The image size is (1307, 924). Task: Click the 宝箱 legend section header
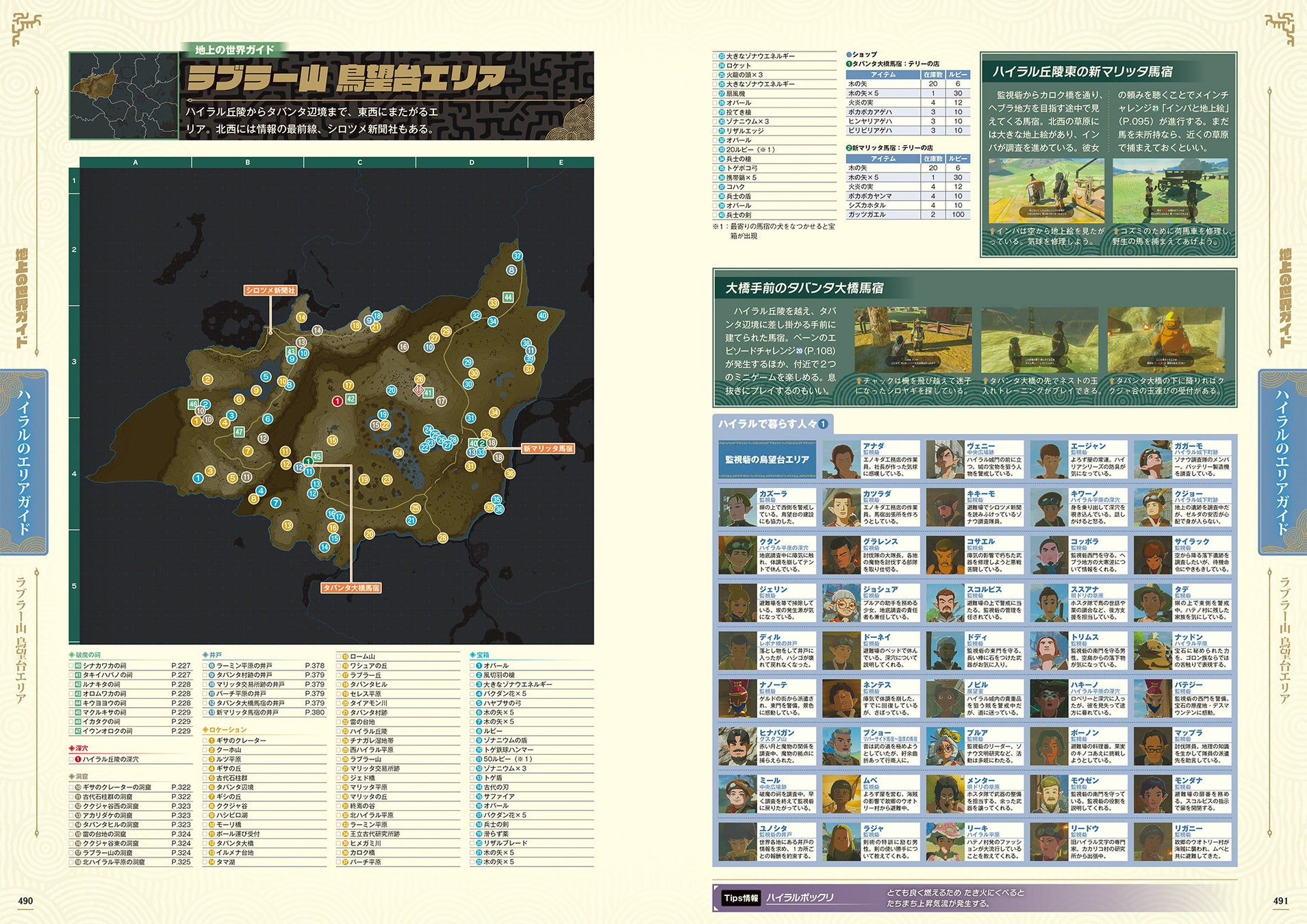pyautogui.click(x=480, y=655)
